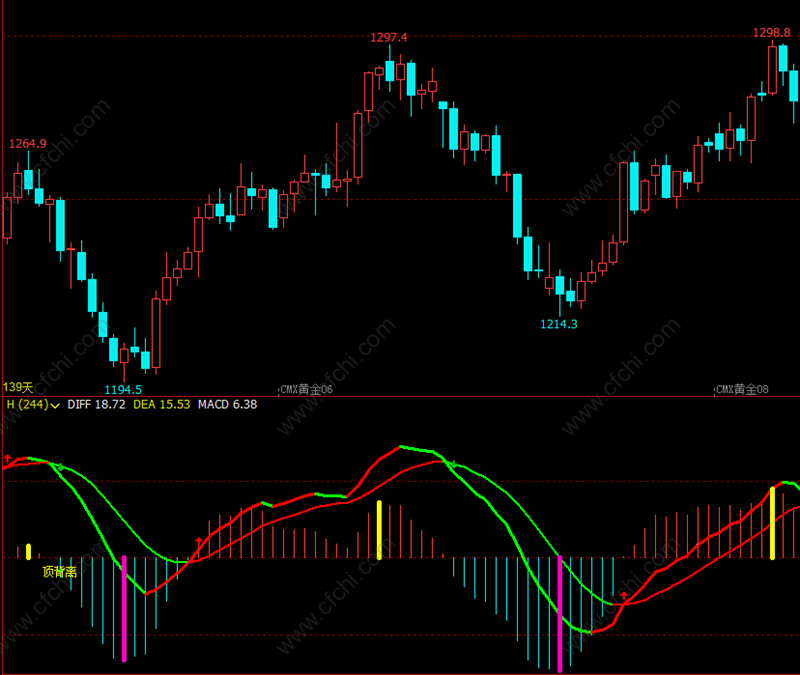Select the 1264.9 price label

(x=28, y=144)
